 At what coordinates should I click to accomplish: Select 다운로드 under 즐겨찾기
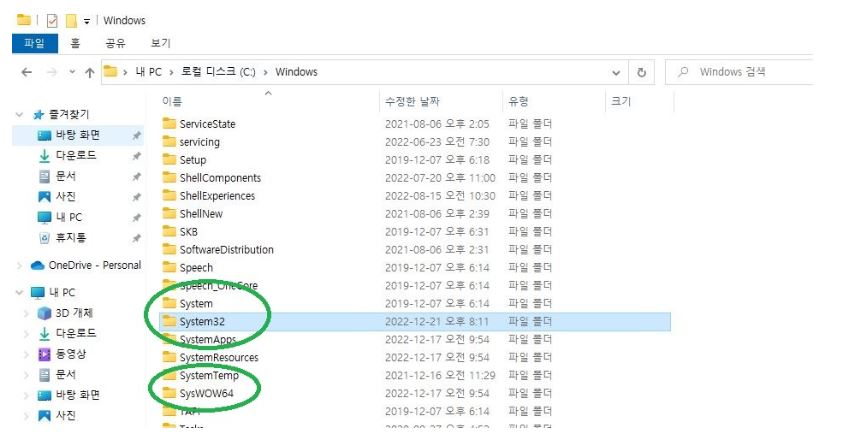pos(76,156)
